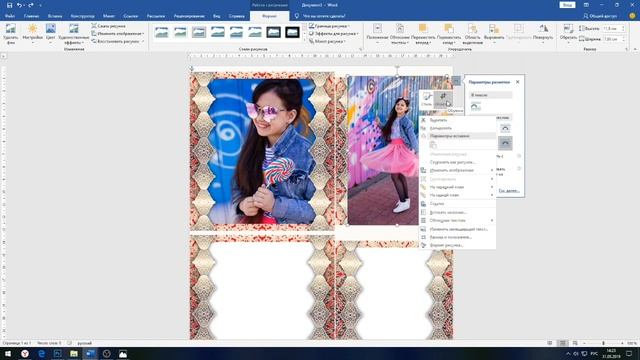Close the Layout Options (Параметры разметки) panel

518,82
